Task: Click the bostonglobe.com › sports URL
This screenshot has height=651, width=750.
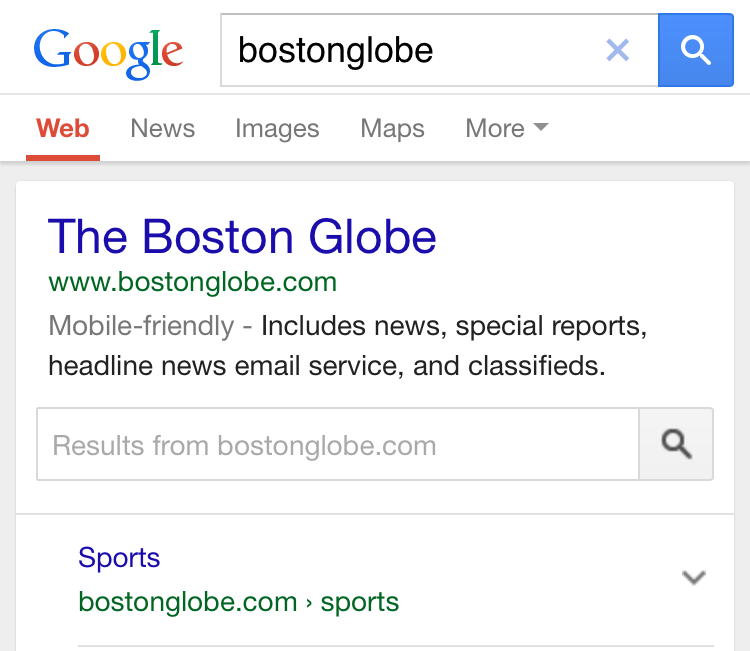Action: tap(238, 602)
